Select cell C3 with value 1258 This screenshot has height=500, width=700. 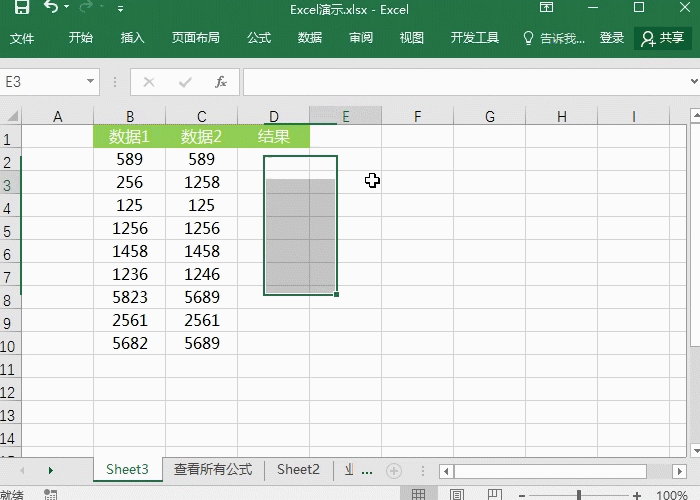[201, 182]
